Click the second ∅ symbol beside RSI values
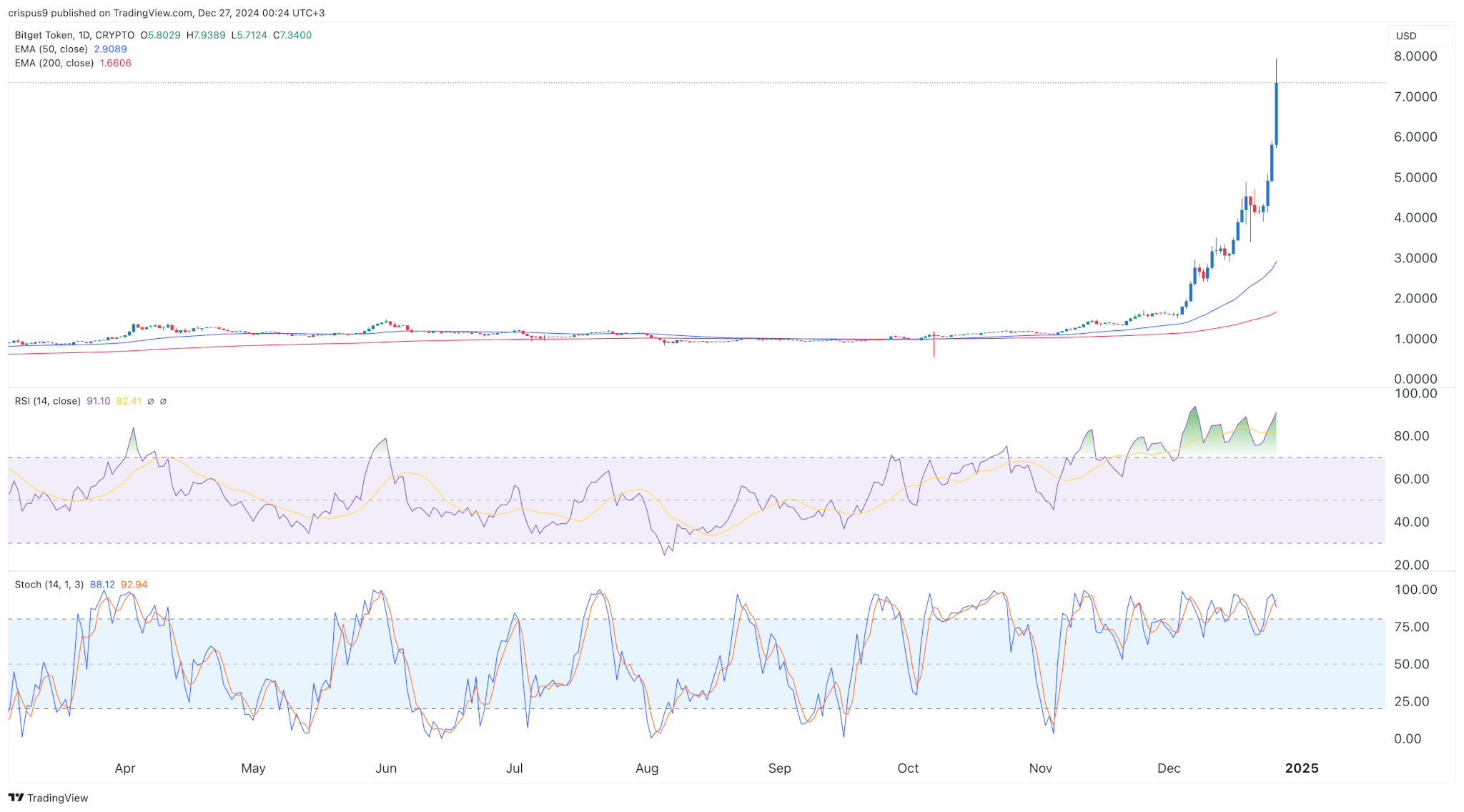 point(163,402)
